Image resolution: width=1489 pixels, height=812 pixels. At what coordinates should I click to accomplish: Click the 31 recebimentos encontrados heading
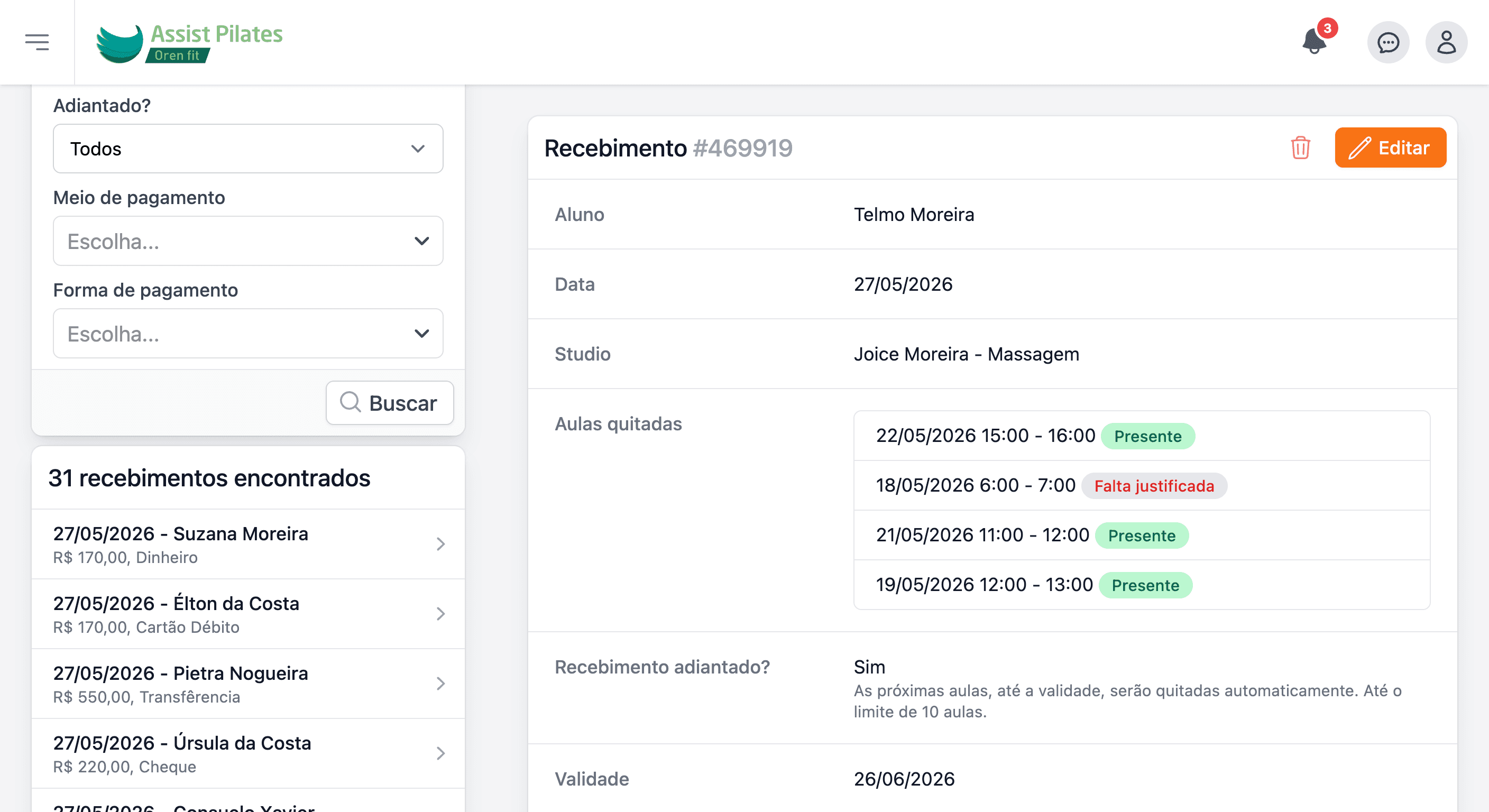209,478
